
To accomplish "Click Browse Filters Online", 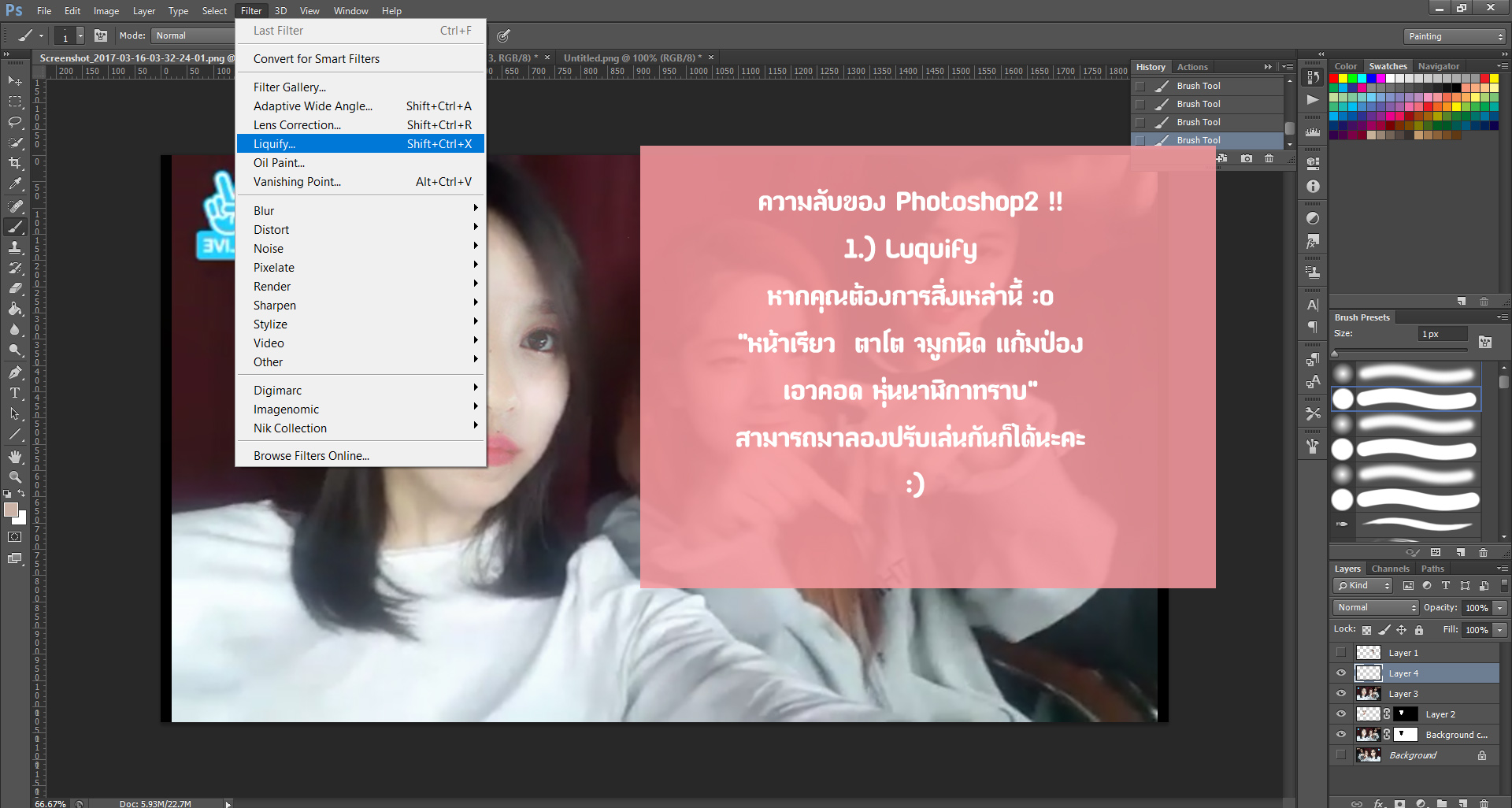I will click(361, 456).
